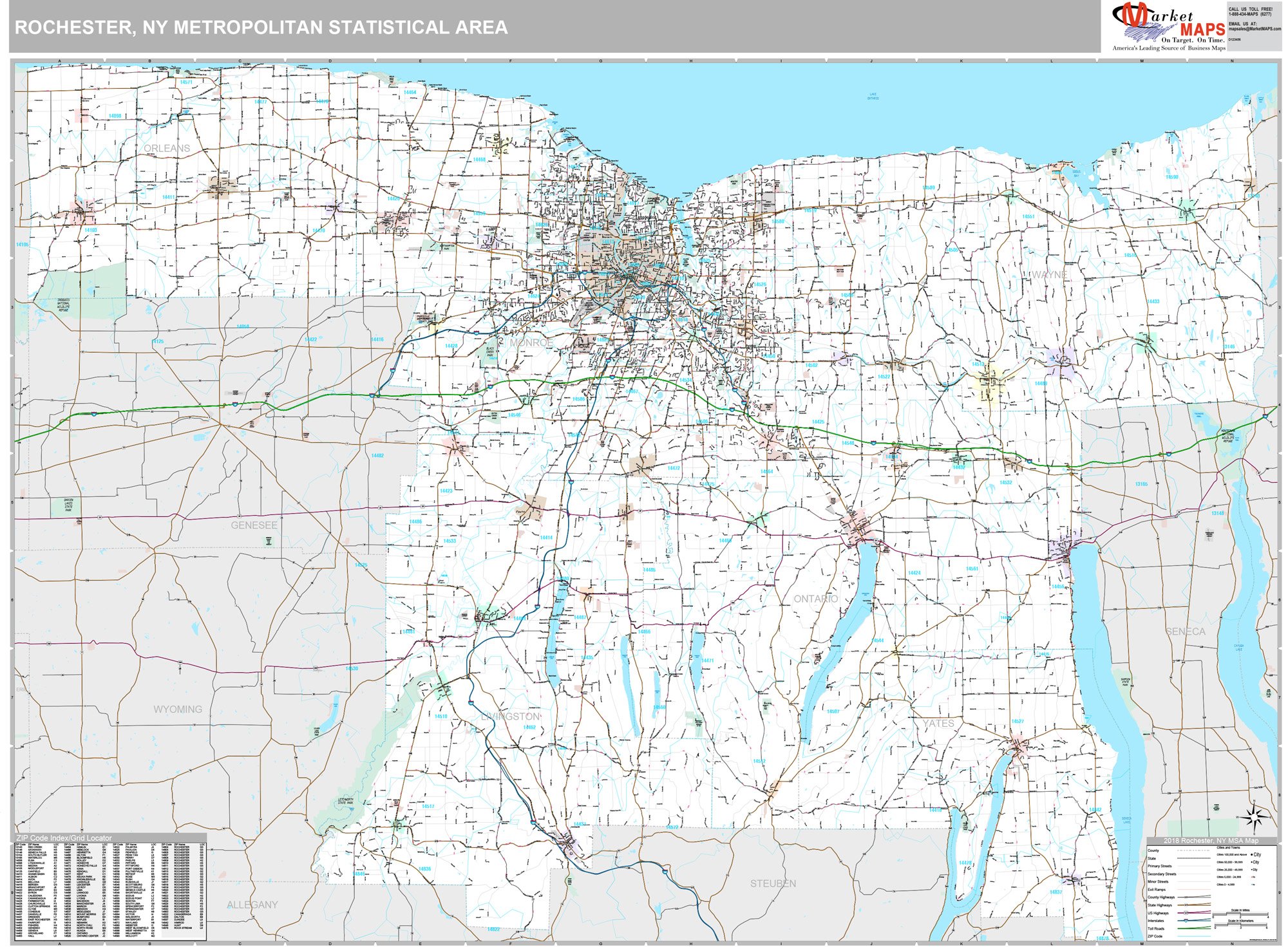Viewport: 1288px width, 947px height.
Task: Click the 'County Highways' legend entry
Action: click(x=1161, y=897)
